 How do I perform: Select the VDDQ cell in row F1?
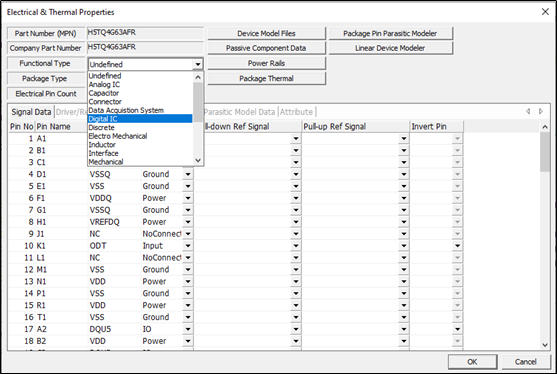pos(114,198)
